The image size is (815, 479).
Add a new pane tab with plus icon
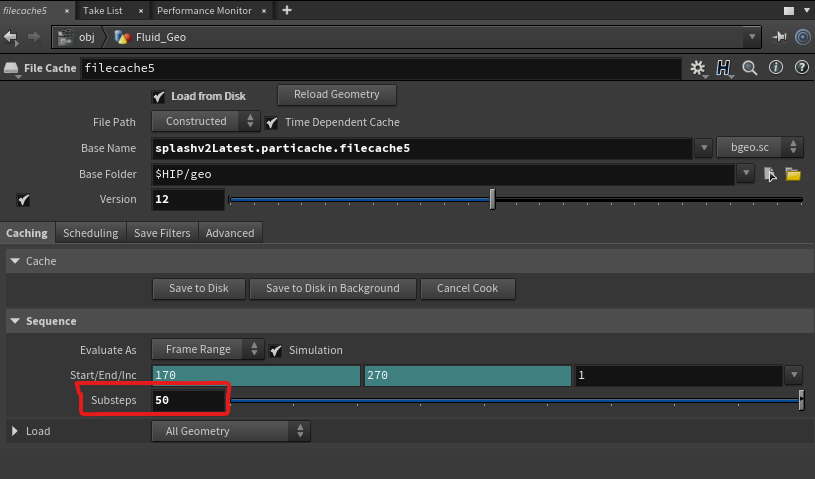coord(286,10)
